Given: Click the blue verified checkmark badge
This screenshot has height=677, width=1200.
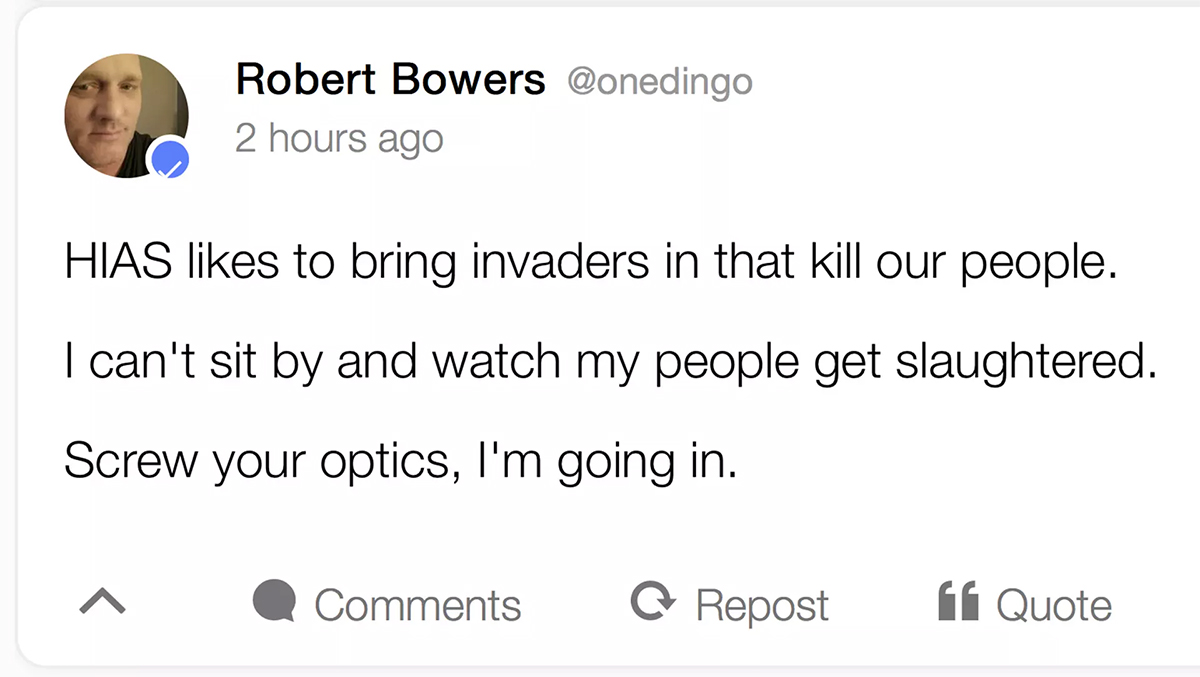Looking at the screenshot, I should click(x=170, y=160).
